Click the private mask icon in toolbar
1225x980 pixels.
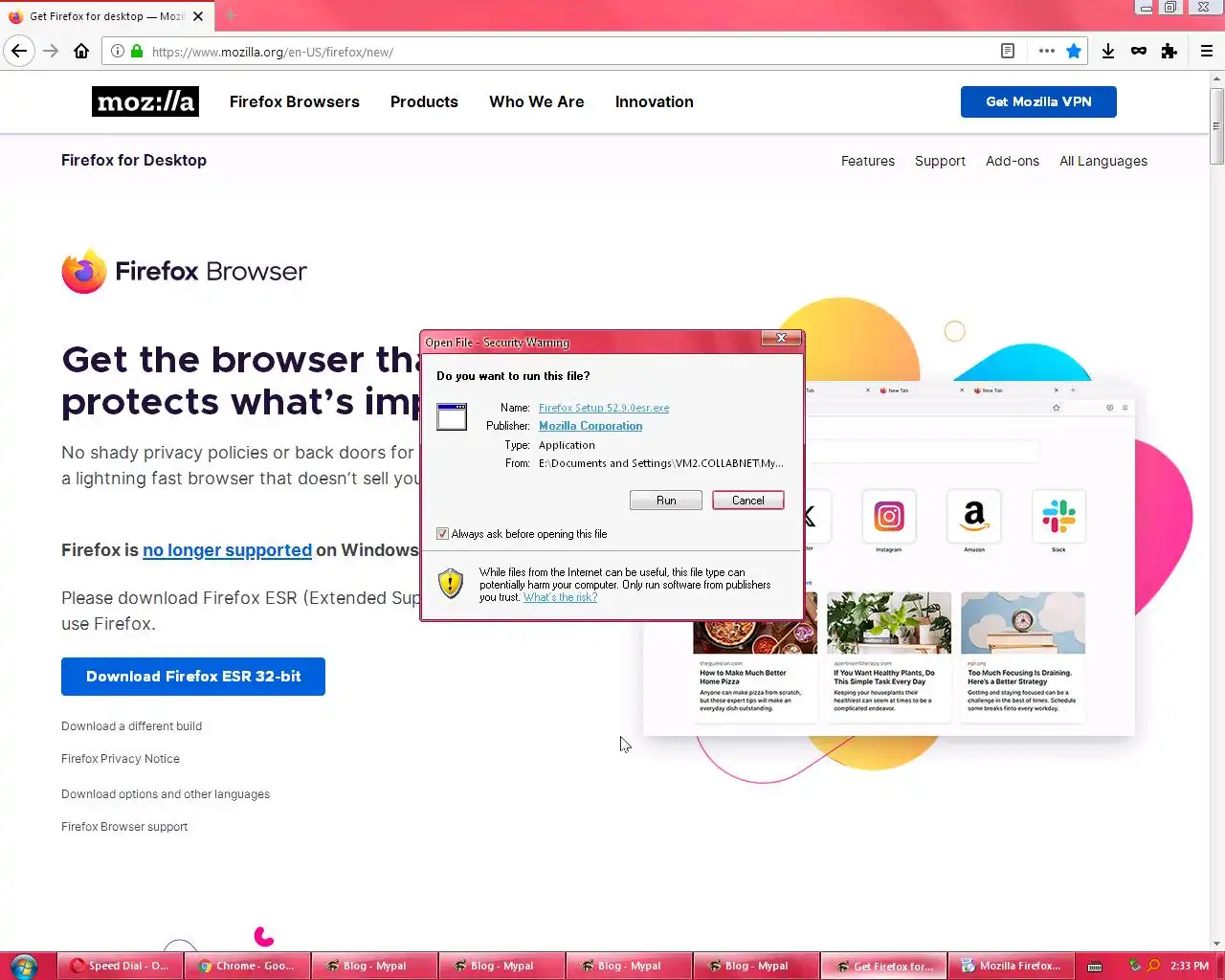[1139, 52]
